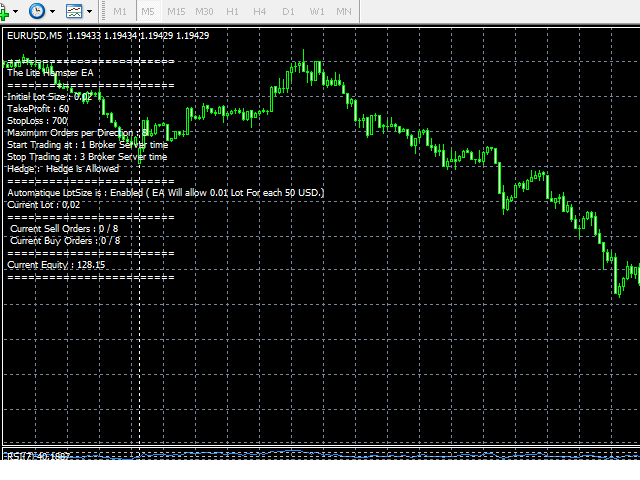Screen dimensions: 640x480
Task: Switch chart to M15 timeframe
Action: tap(176, 11)
